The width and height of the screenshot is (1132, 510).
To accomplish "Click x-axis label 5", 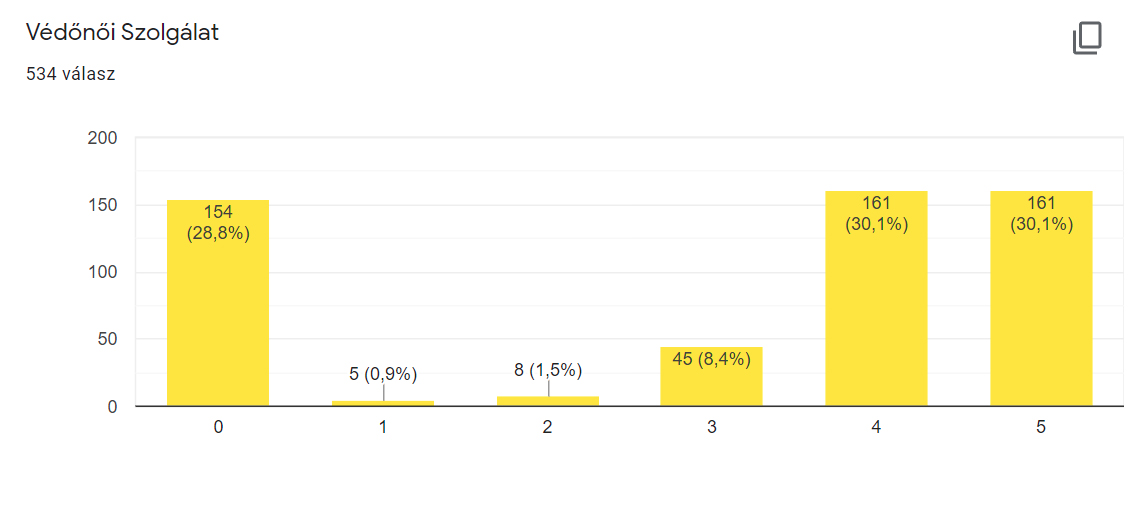I will tap(1041, 428).
